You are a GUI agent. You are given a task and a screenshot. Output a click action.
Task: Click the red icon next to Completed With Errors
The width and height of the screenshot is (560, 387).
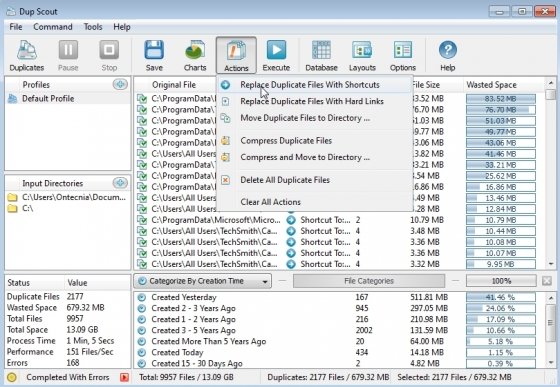pos(124,377)
